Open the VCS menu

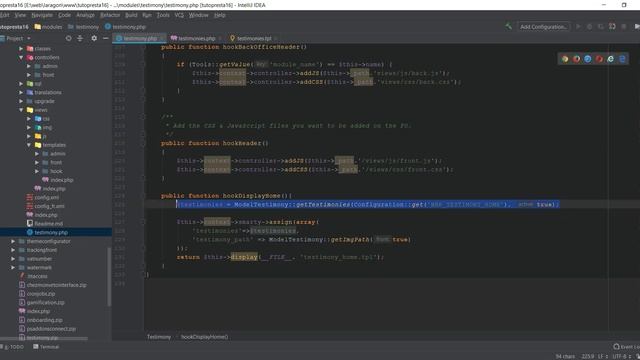[x=179, y=15]
